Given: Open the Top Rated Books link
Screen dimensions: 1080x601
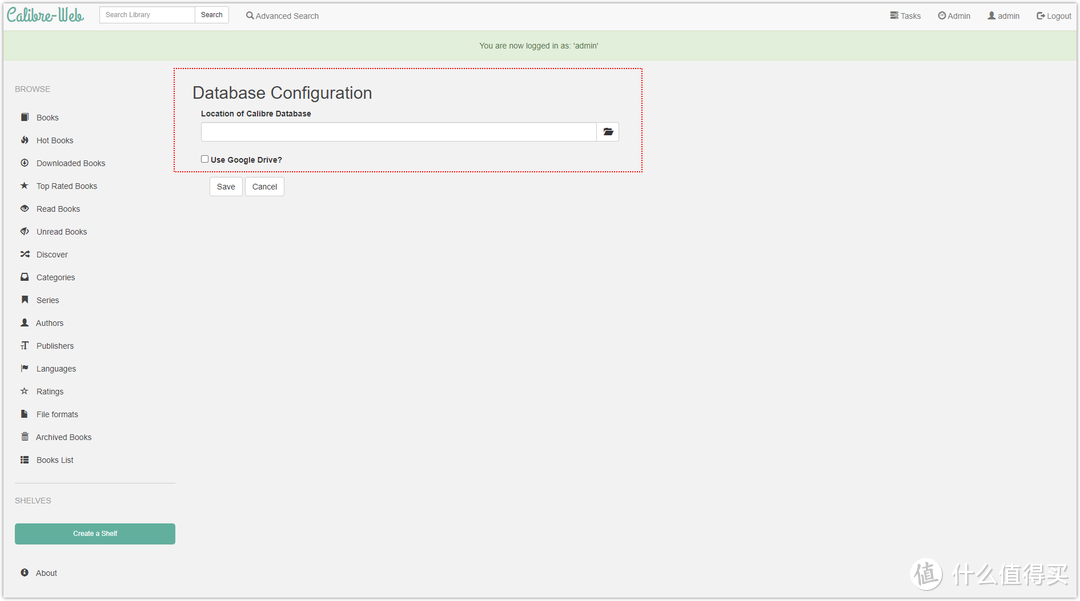Looking at the screenshot, I should [x=67, y=186].
